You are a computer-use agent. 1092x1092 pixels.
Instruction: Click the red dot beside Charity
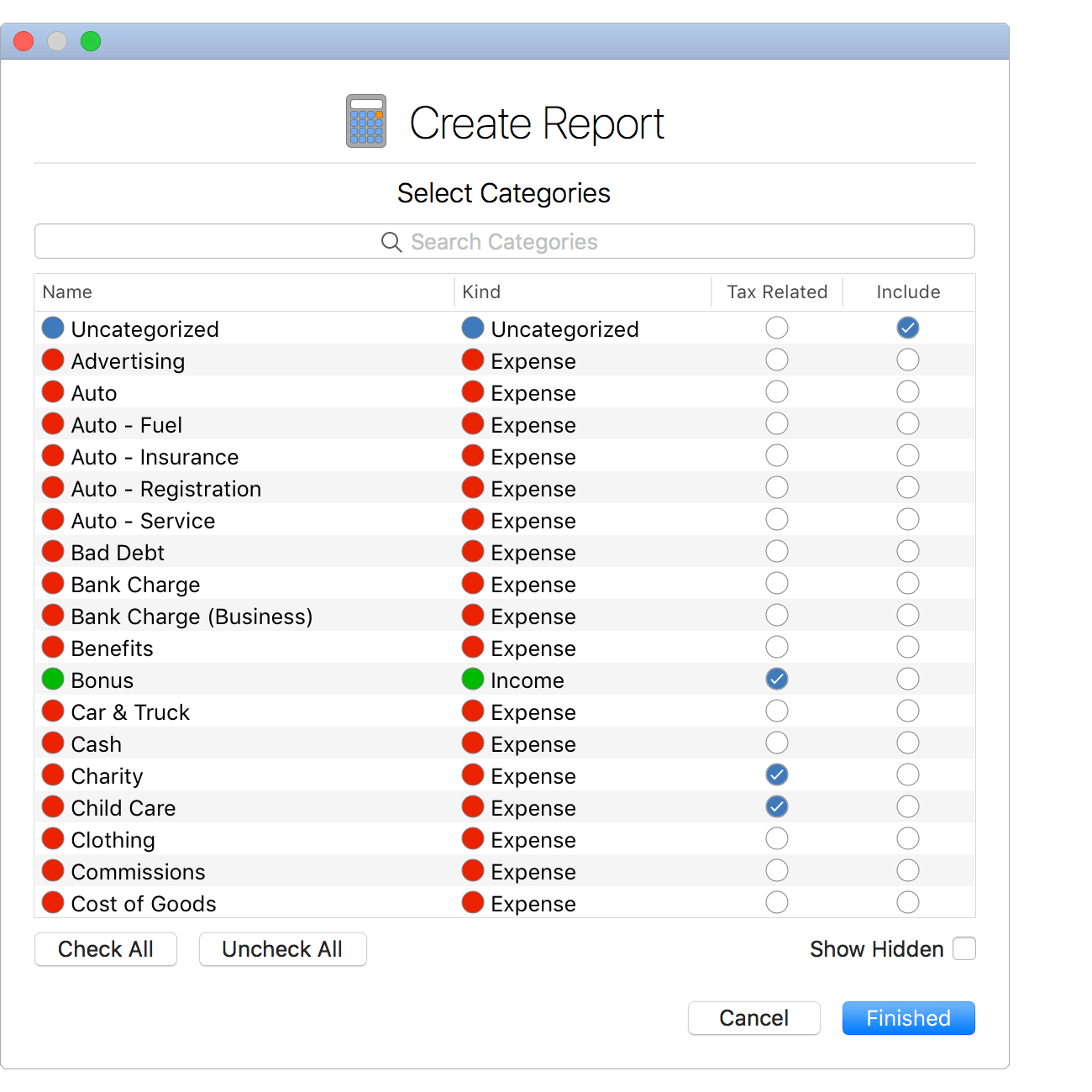[52, 774]
